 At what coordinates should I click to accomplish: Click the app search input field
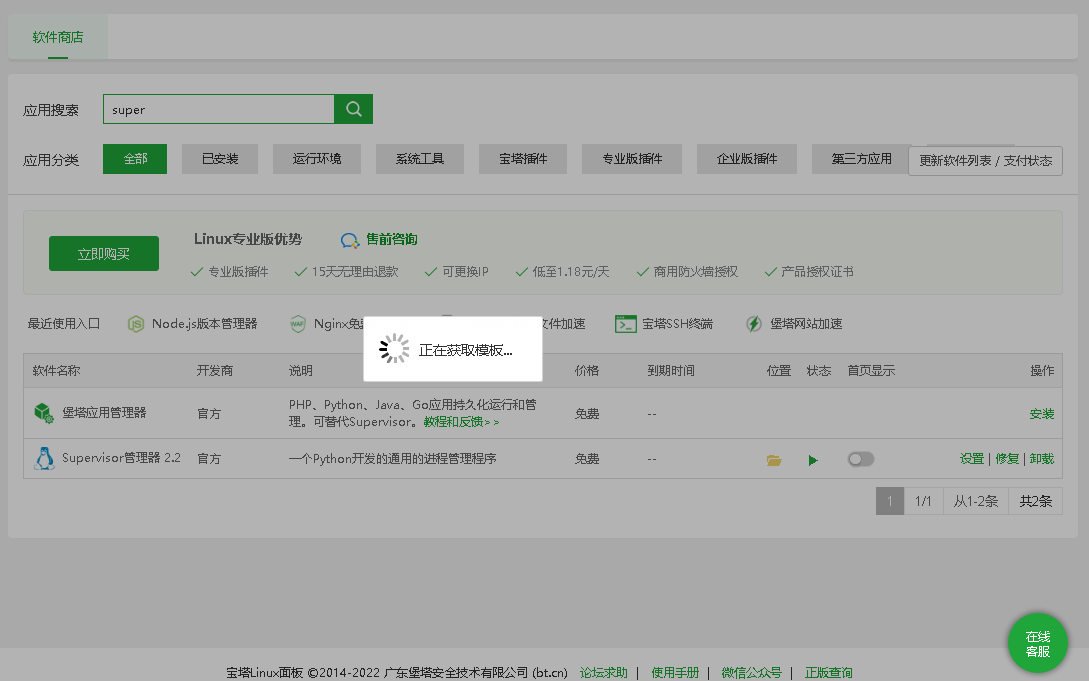pos(219,109)
